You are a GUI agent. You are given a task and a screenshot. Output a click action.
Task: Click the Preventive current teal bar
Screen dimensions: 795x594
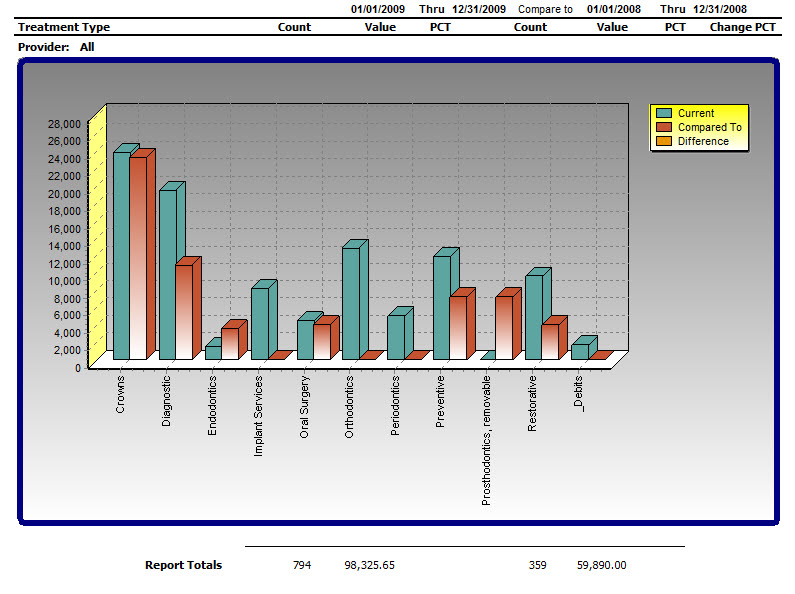442,308
